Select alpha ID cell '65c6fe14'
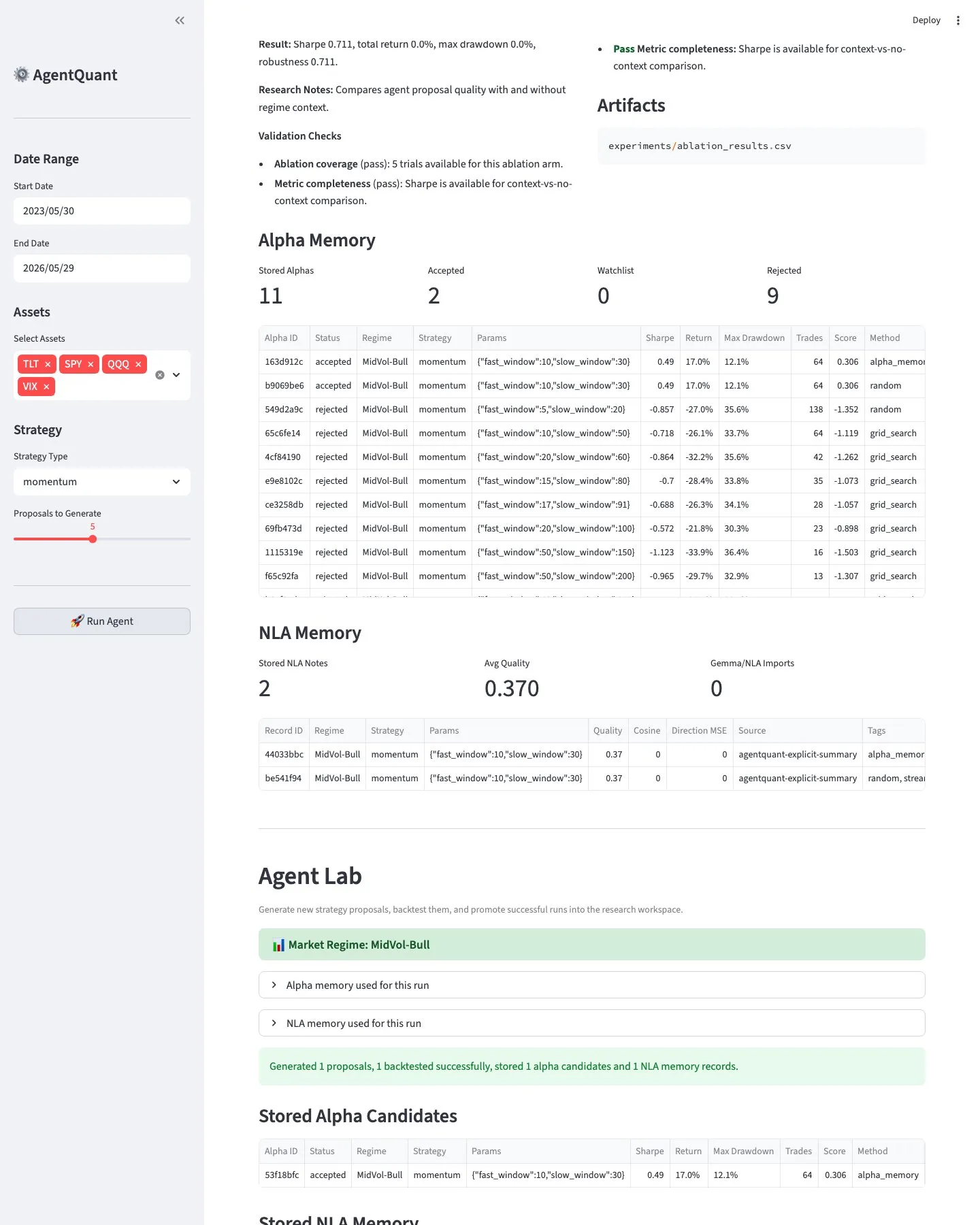The image size is (980, 1225). 284,434
